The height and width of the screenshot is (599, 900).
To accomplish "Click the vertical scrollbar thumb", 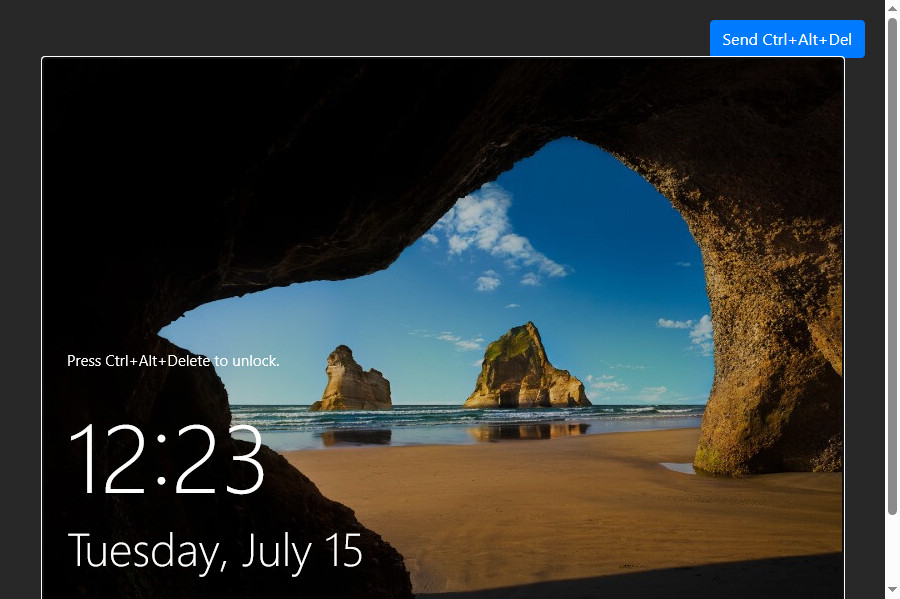I will (x=892, y=260).
